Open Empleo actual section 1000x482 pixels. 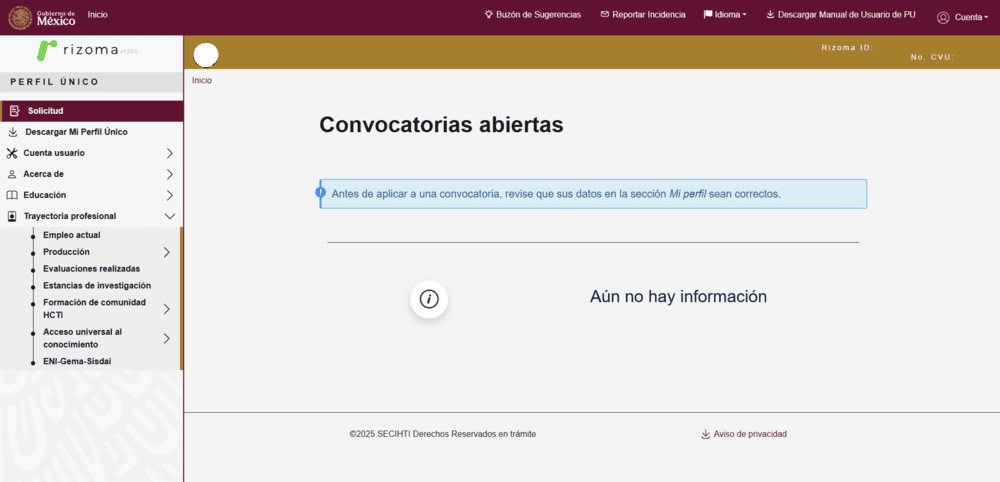click(71, 235)
